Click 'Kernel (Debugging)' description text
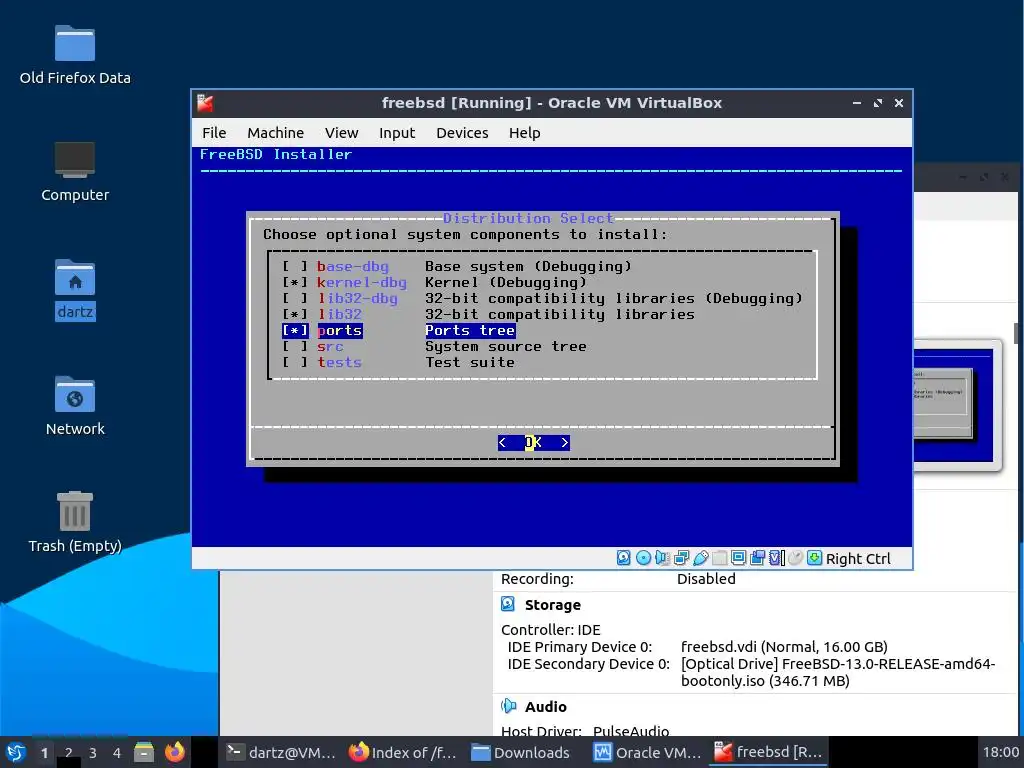Screen dimensions: 1024x768 [x=505, y=283]
